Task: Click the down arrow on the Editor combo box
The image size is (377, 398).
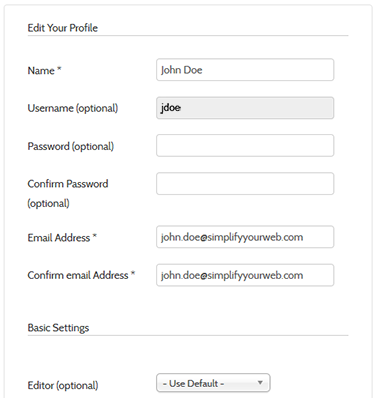Action: tap(260, 383)
